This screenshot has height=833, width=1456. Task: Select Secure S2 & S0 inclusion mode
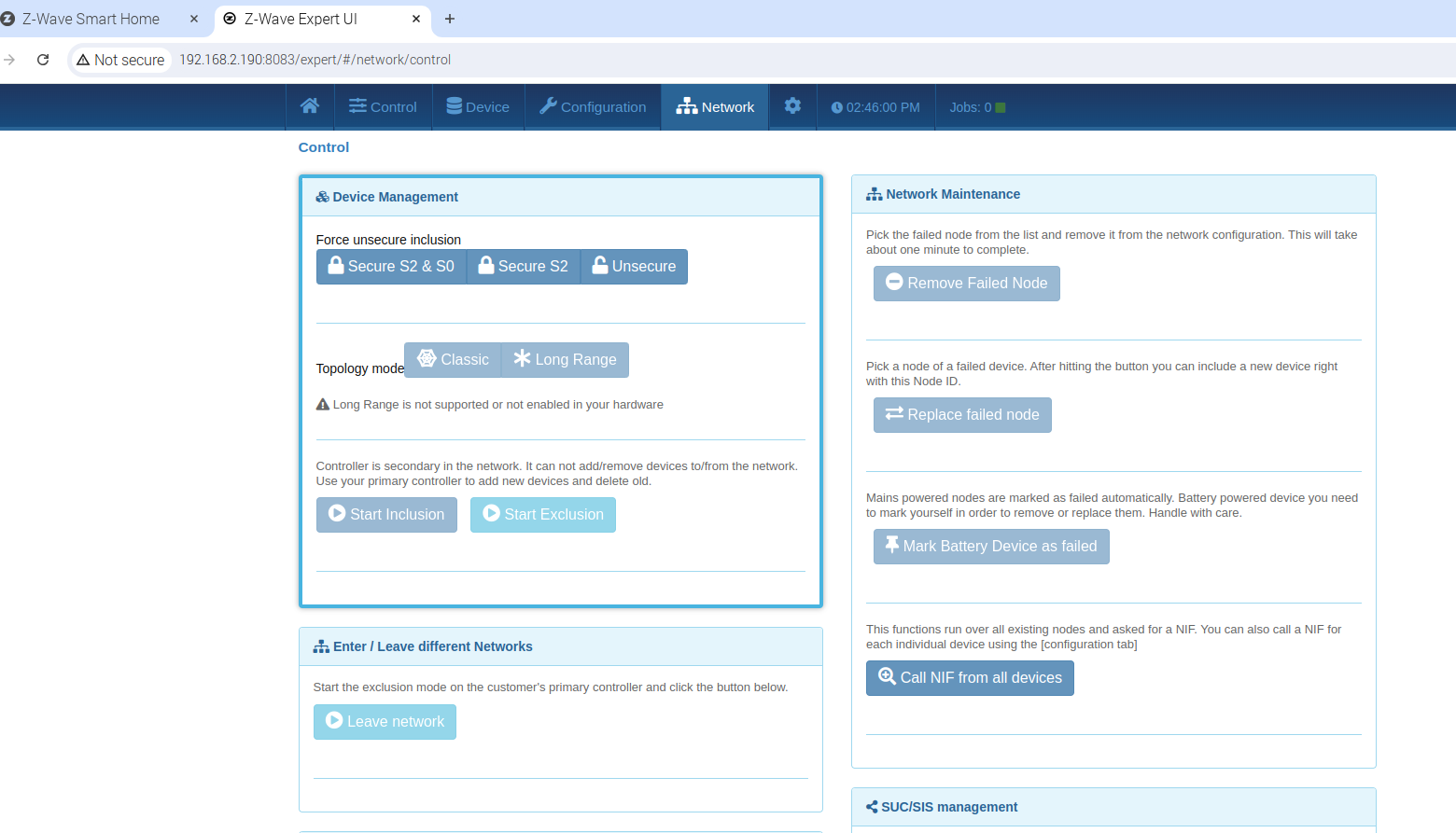pyautogui.click(x=391, y=267)
